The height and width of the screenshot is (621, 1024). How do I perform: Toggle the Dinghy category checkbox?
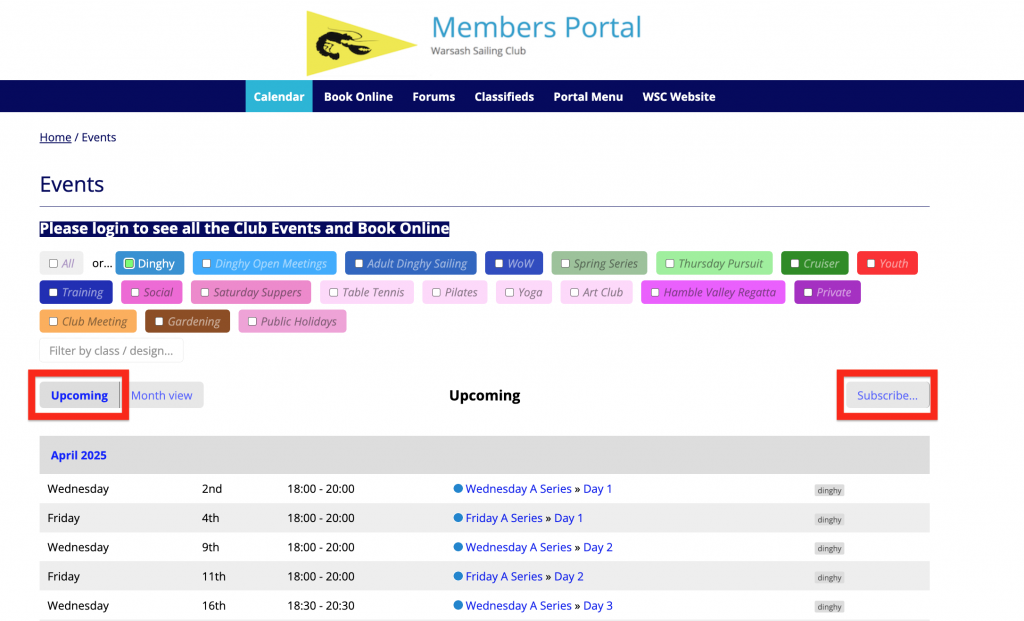(x=129, y=264)
